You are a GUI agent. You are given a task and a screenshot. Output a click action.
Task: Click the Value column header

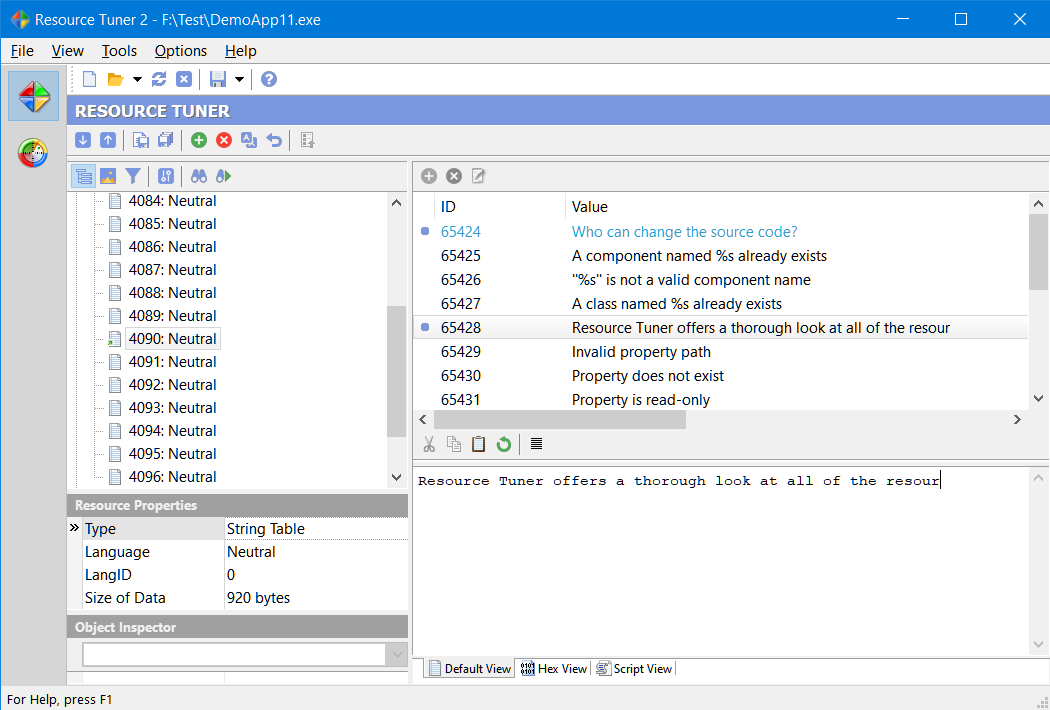coord(797,207)
